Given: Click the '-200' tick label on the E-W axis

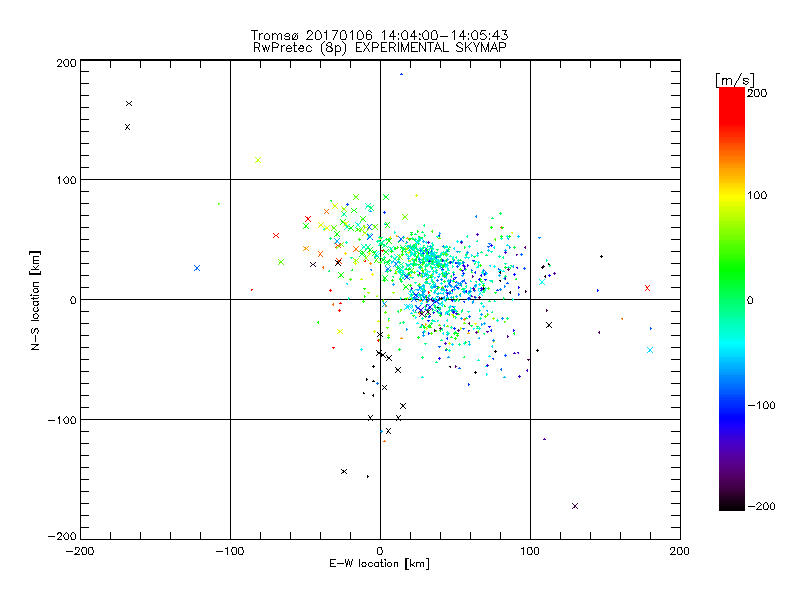Looking at the screenshot, I should (x=80, y=551).
